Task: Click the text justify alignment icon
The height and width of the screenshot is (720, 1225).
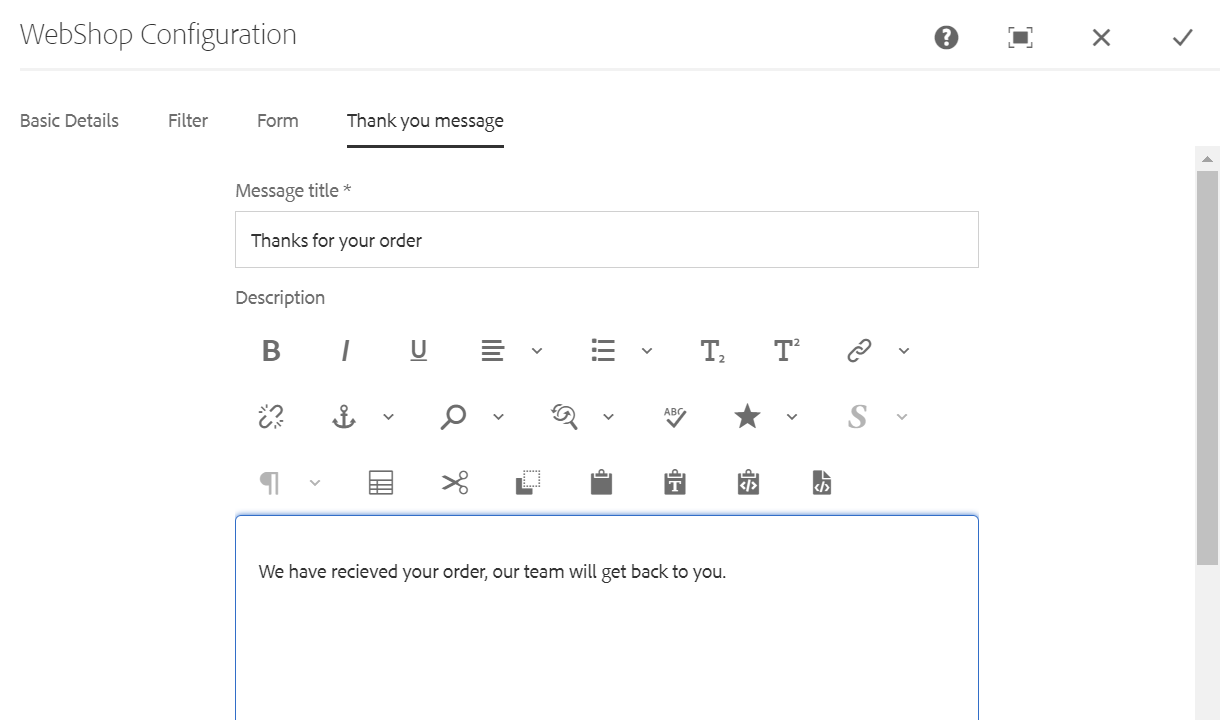Action: tap(493, 351)
